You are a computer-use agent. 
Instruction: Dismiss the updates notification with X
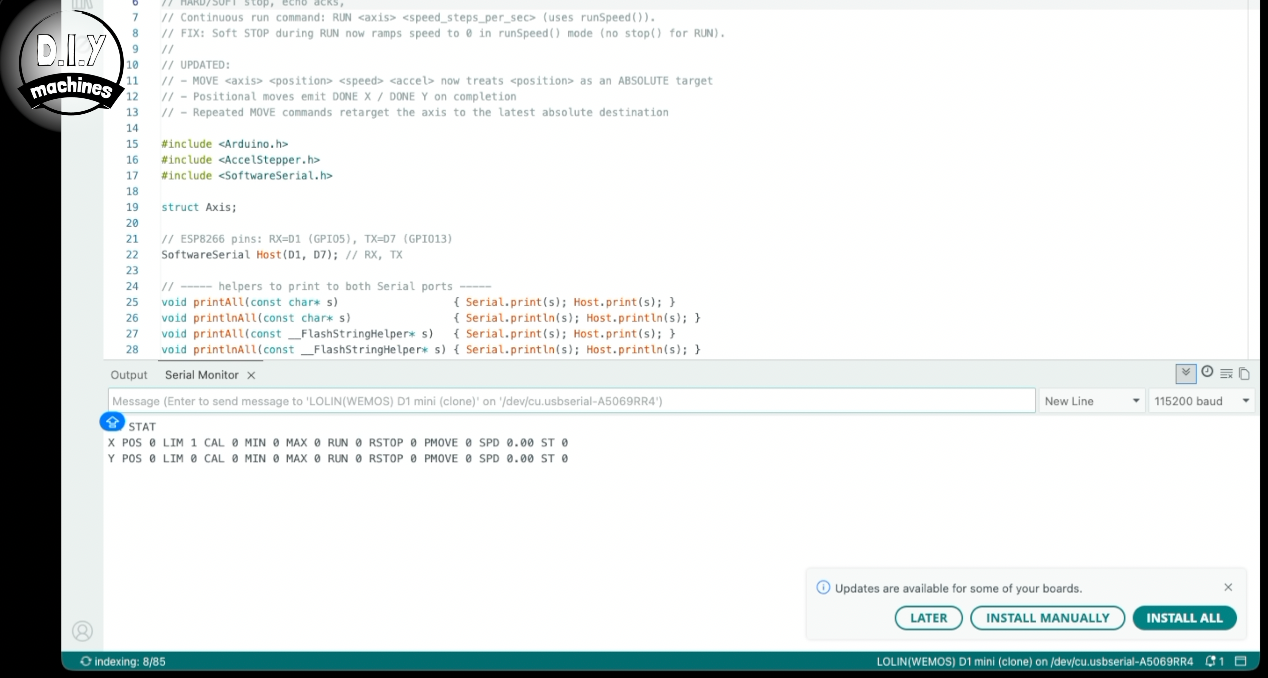1228,588
